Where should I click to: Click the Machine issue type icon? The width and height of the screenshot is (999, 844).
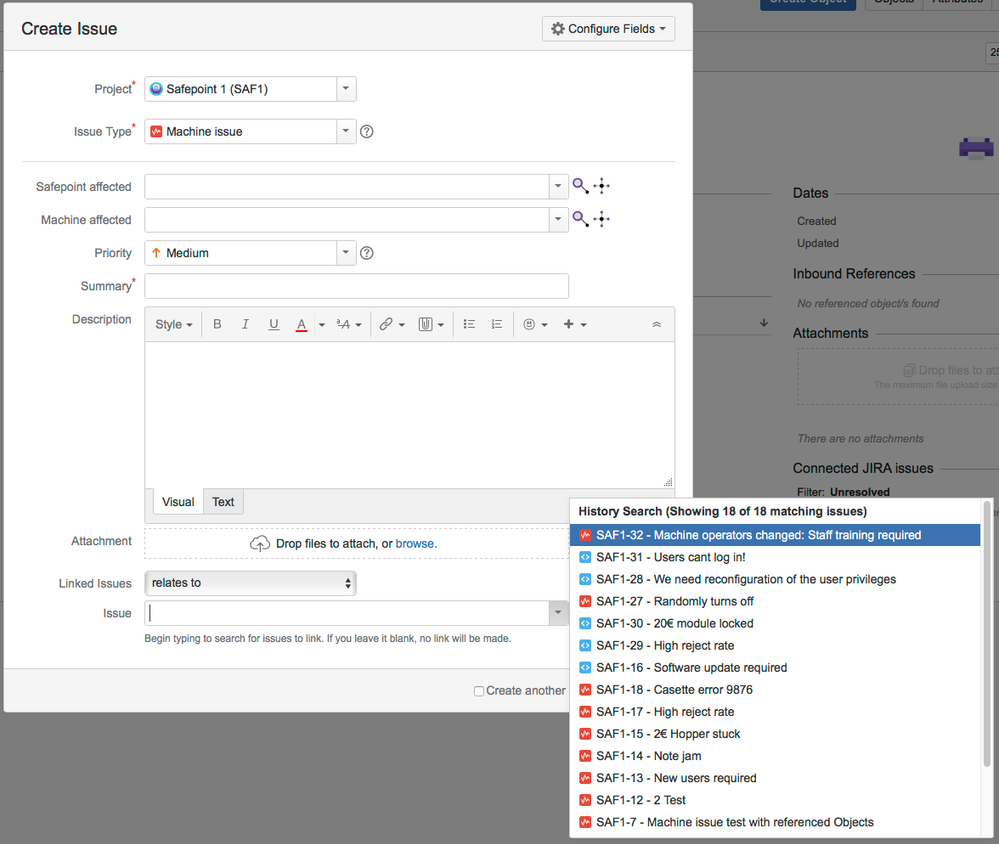coord(156,132)
